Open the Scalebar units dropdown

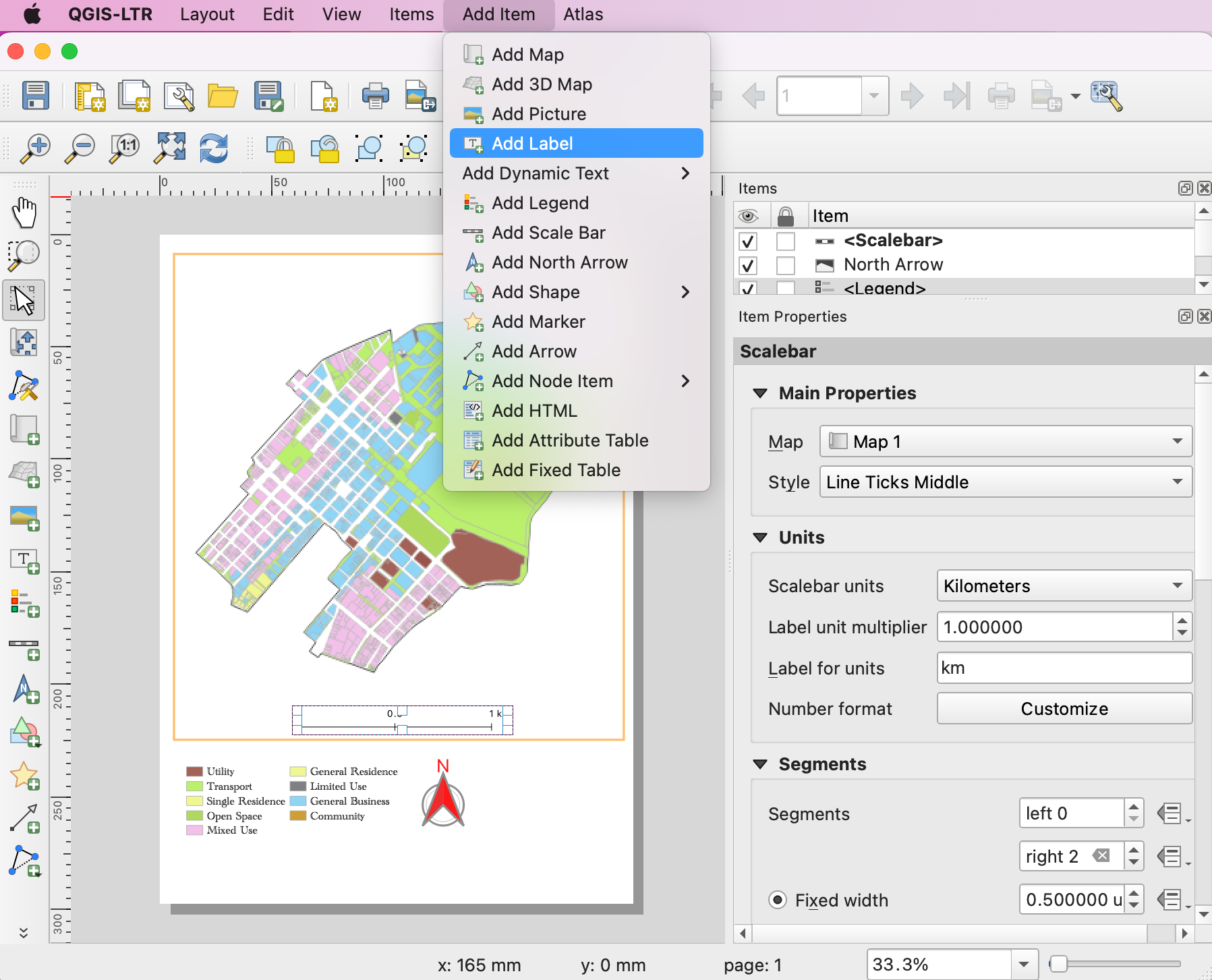pyautogui.click(x=1064, y=585)
